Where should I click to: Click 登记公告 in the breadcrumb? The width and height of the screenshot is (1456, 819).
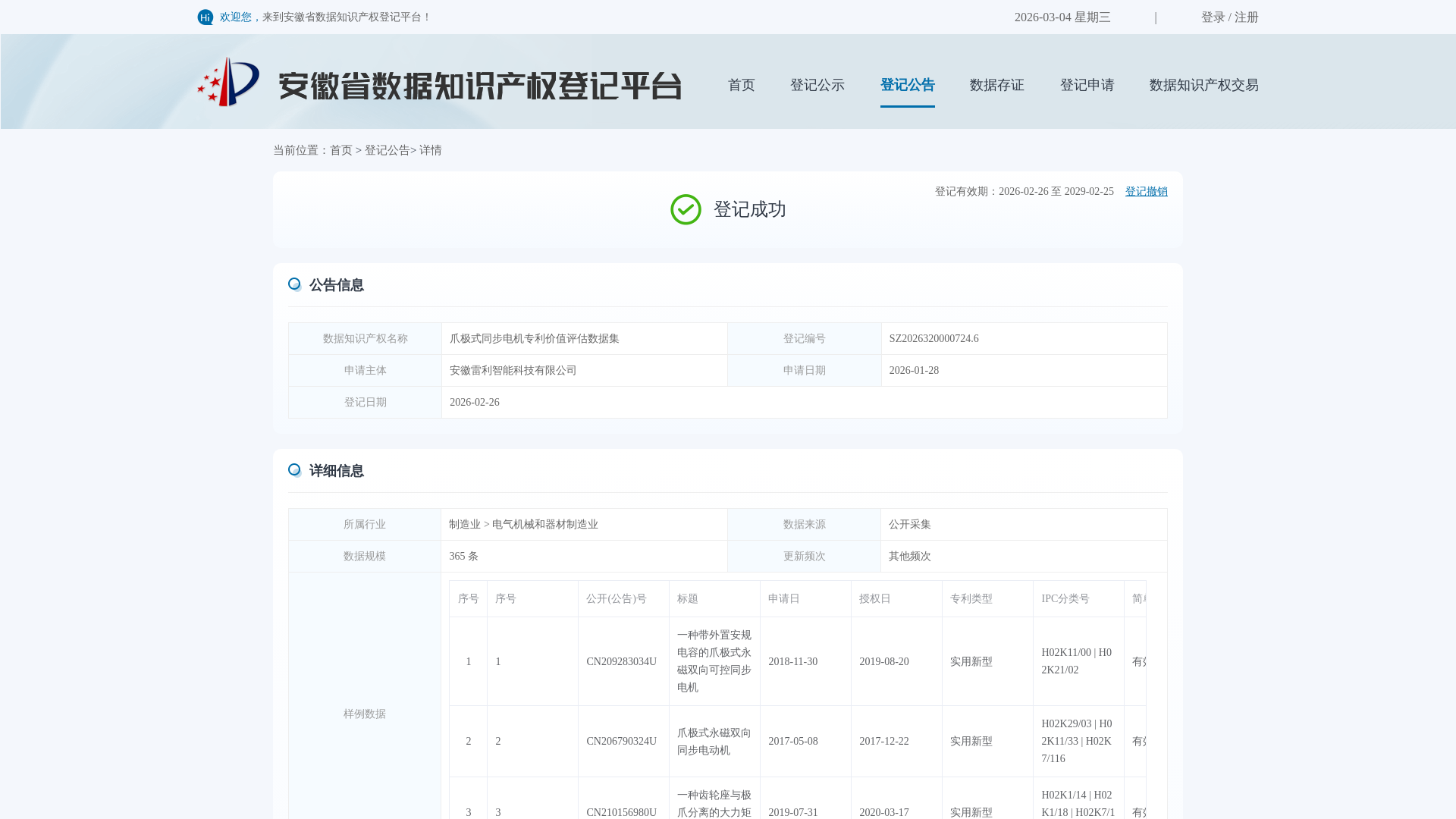(x=388, y=150)
